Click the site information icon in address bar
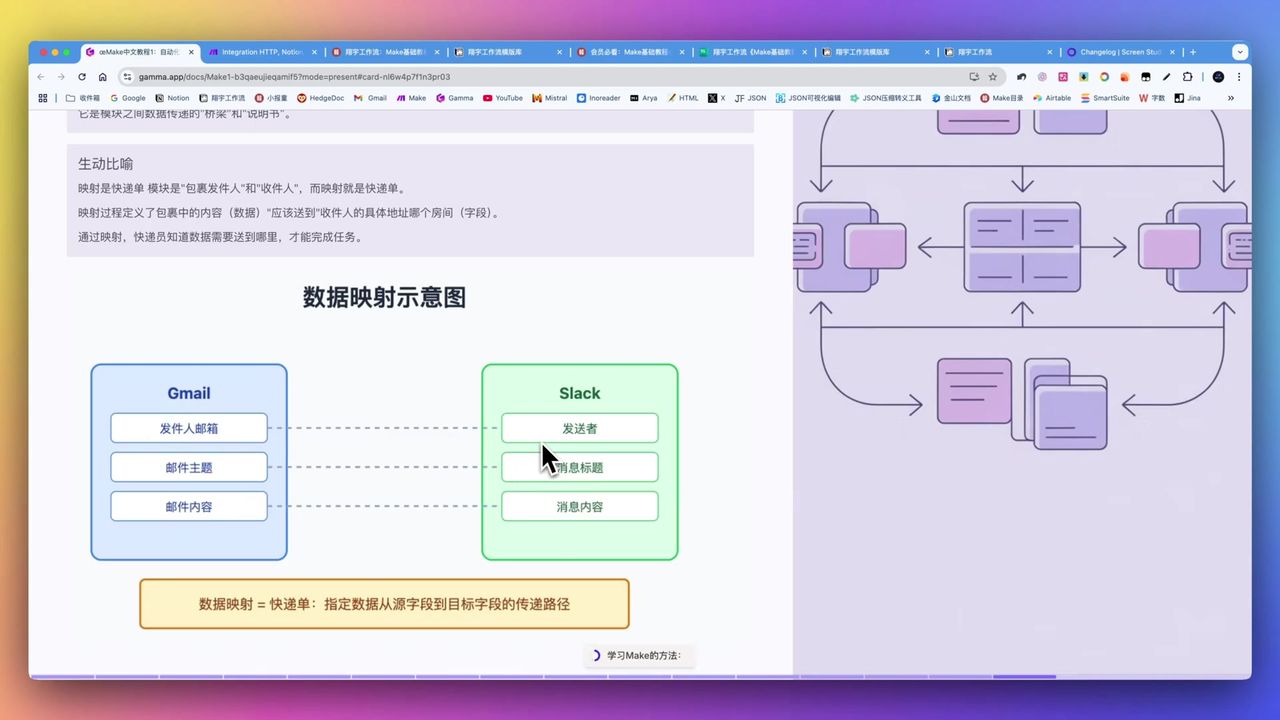This screenshot has height=720, width=1280. point(127,77)
